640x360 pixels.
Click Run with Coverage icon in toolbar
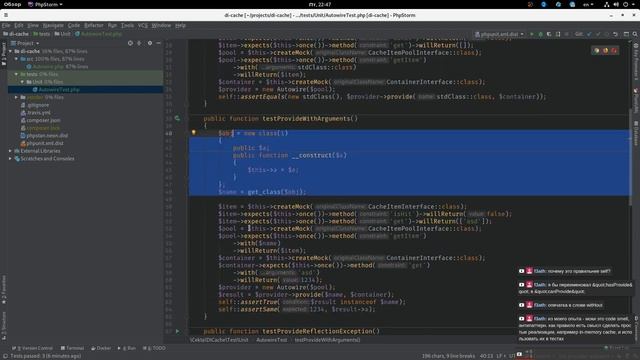click(549, 34)
